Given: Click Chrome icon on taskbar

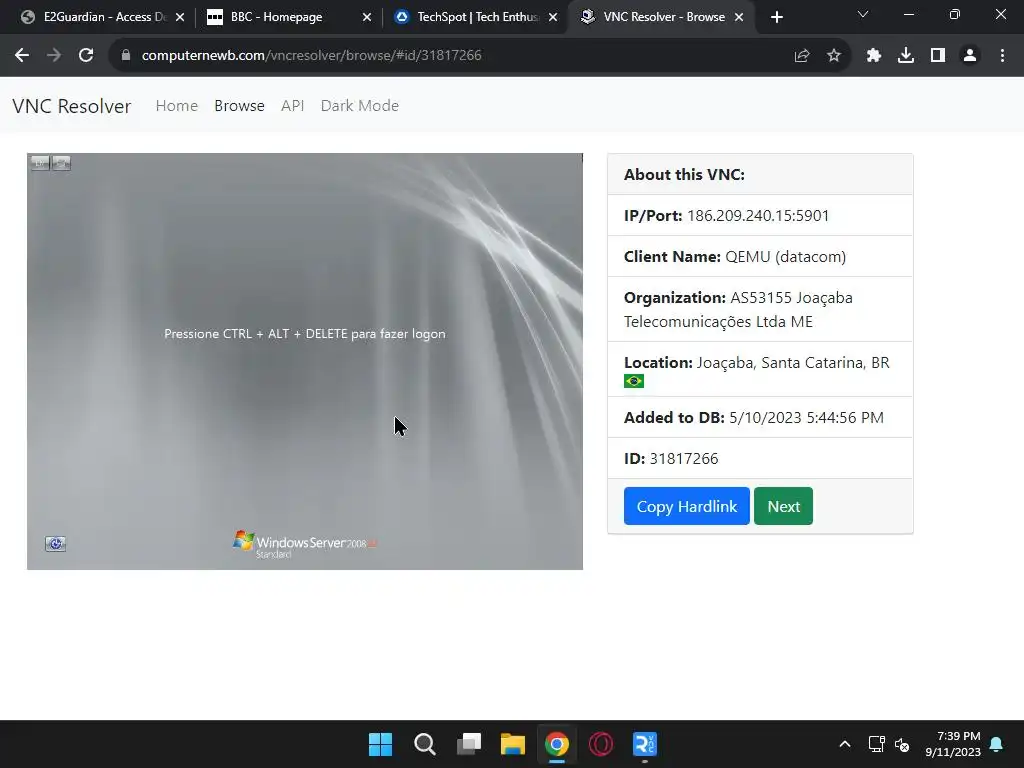Looking at the screenshot, I should (x=557, y=744).
